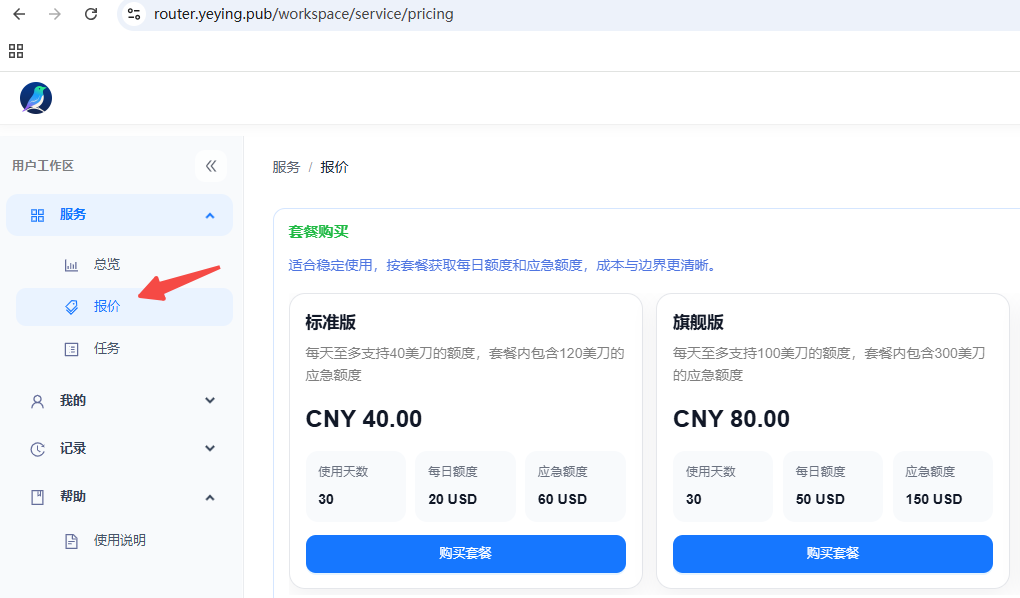
Task: Click the 总览 chart icon
Action: 71,265
